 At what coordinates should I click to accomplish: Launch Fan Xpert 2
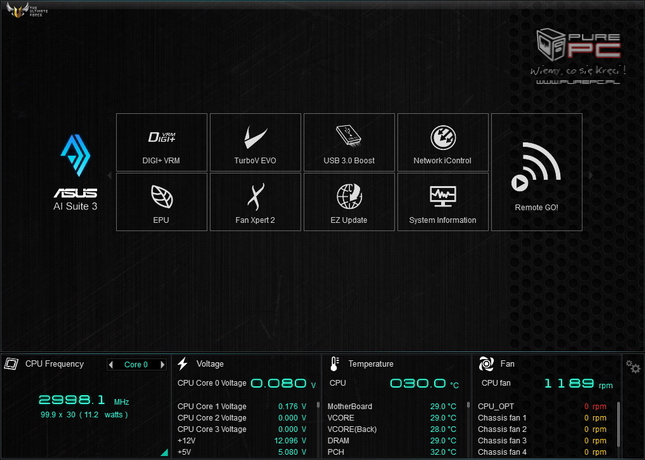[x=255, y=202]
